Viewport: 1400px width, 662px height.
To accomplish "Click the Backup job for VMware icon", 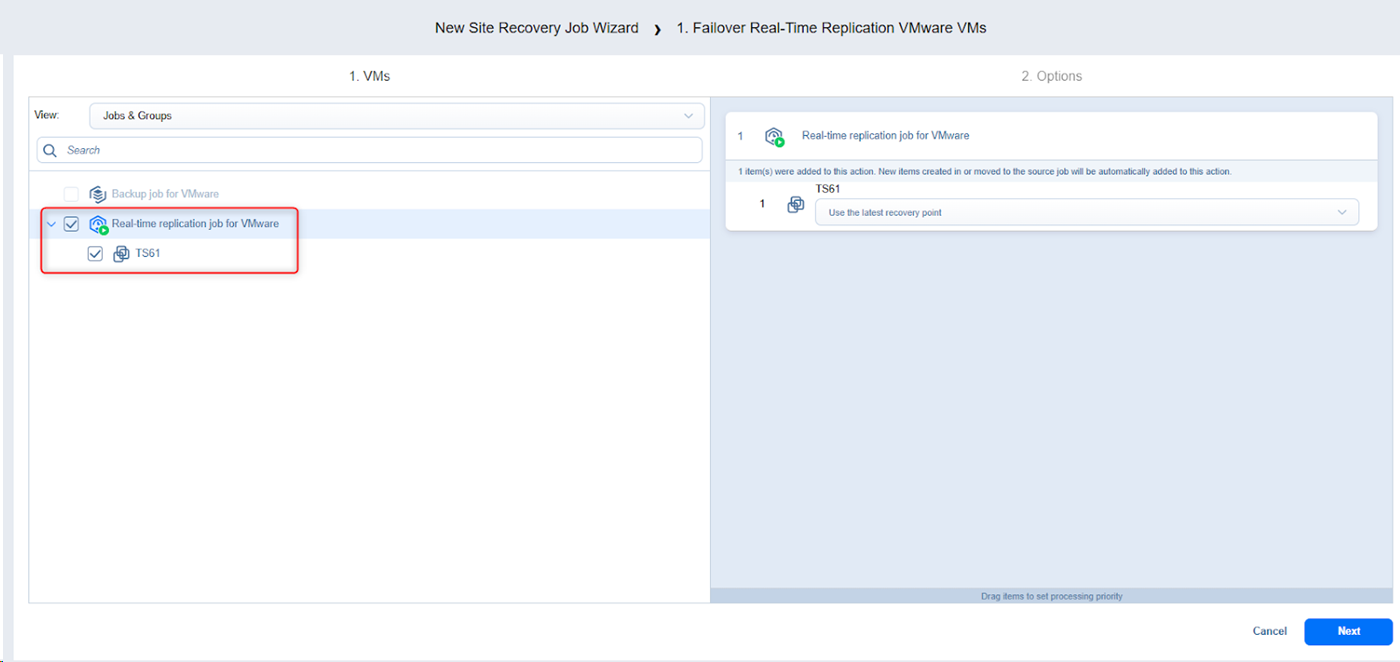I will [x=98, y=194].
